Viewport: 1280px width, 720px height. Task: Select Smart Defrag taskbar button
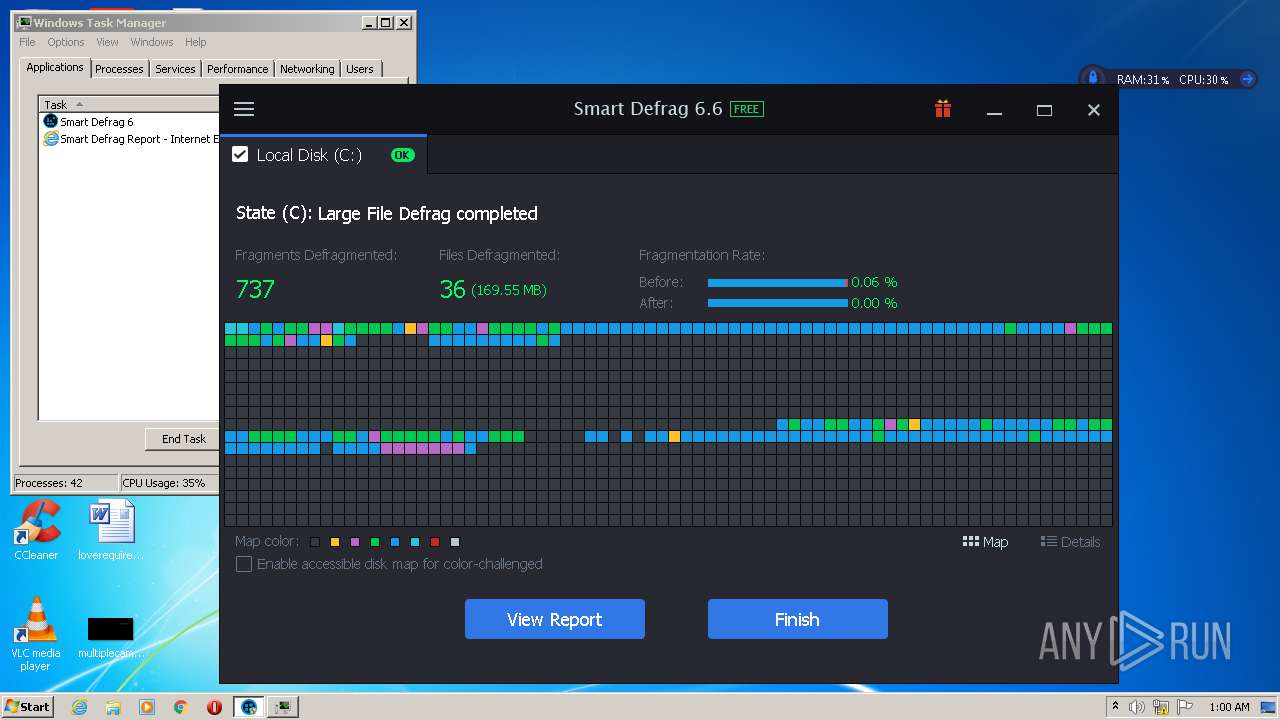click(249, 707)
